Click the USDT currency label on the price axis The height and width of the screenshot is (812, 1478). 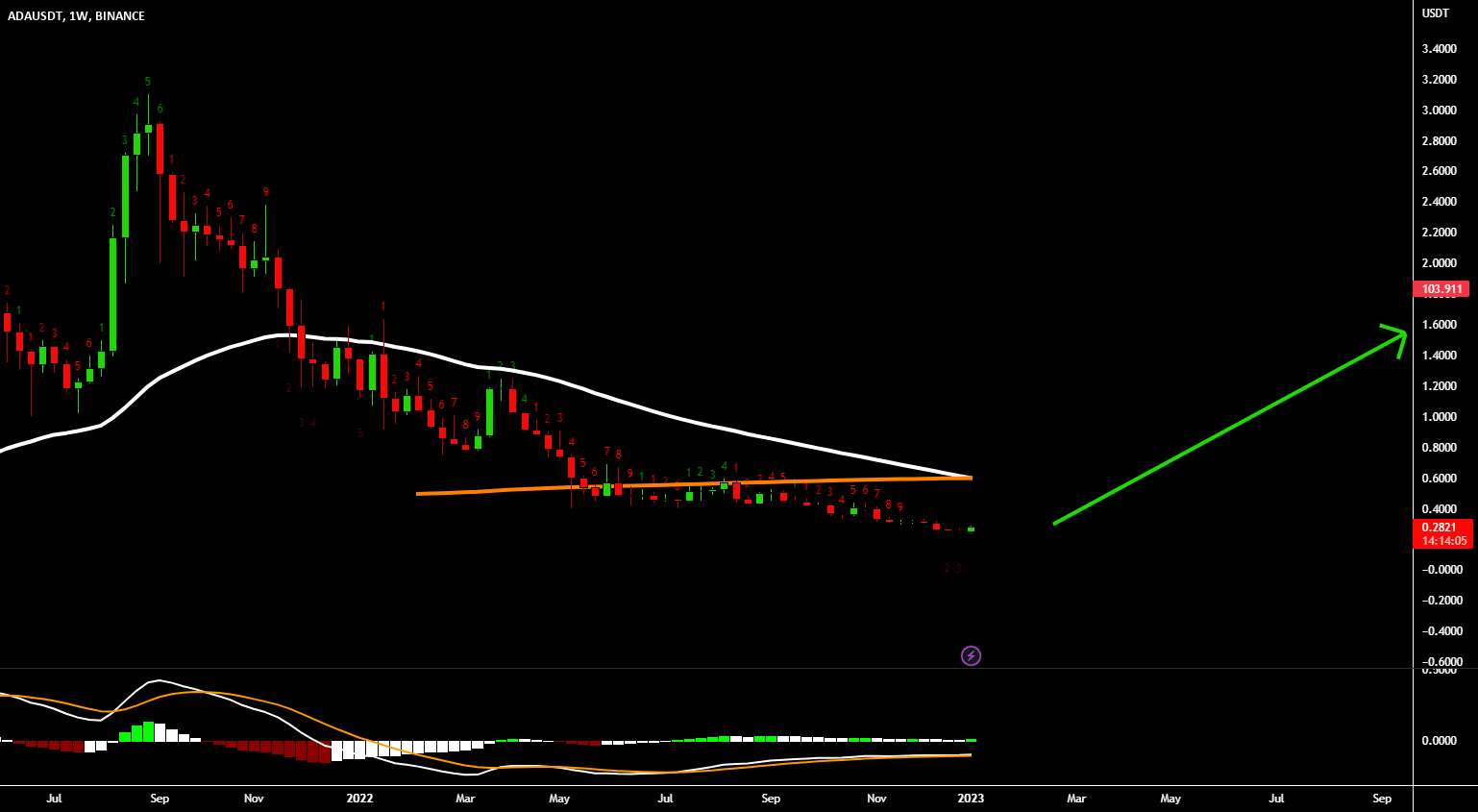click(x=1436, y=13)
